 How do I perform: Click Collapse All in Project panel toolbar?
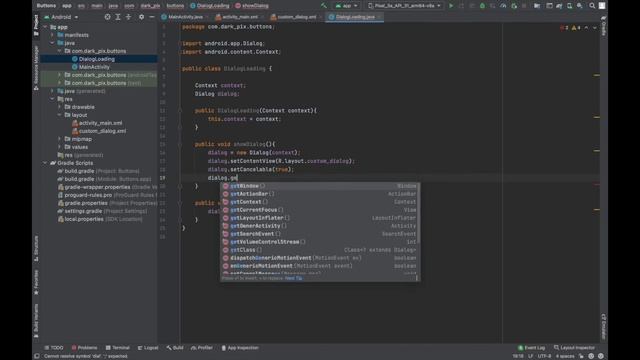click(129, 17)
